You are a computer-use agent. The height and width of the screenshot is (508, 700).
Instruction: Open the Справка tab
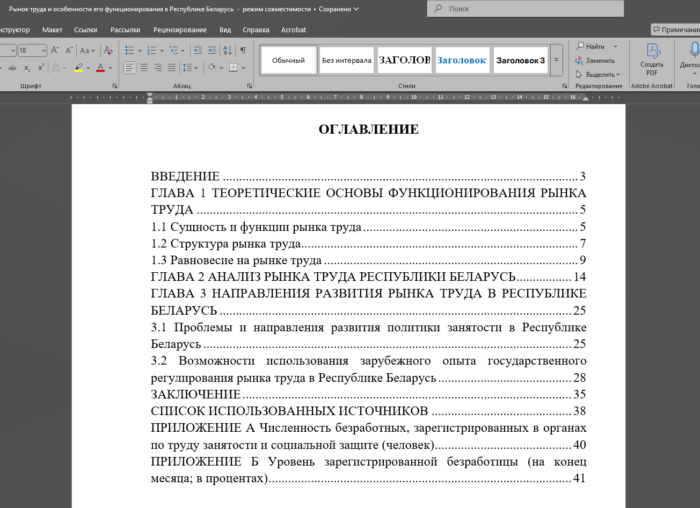[x=256, y=30]
